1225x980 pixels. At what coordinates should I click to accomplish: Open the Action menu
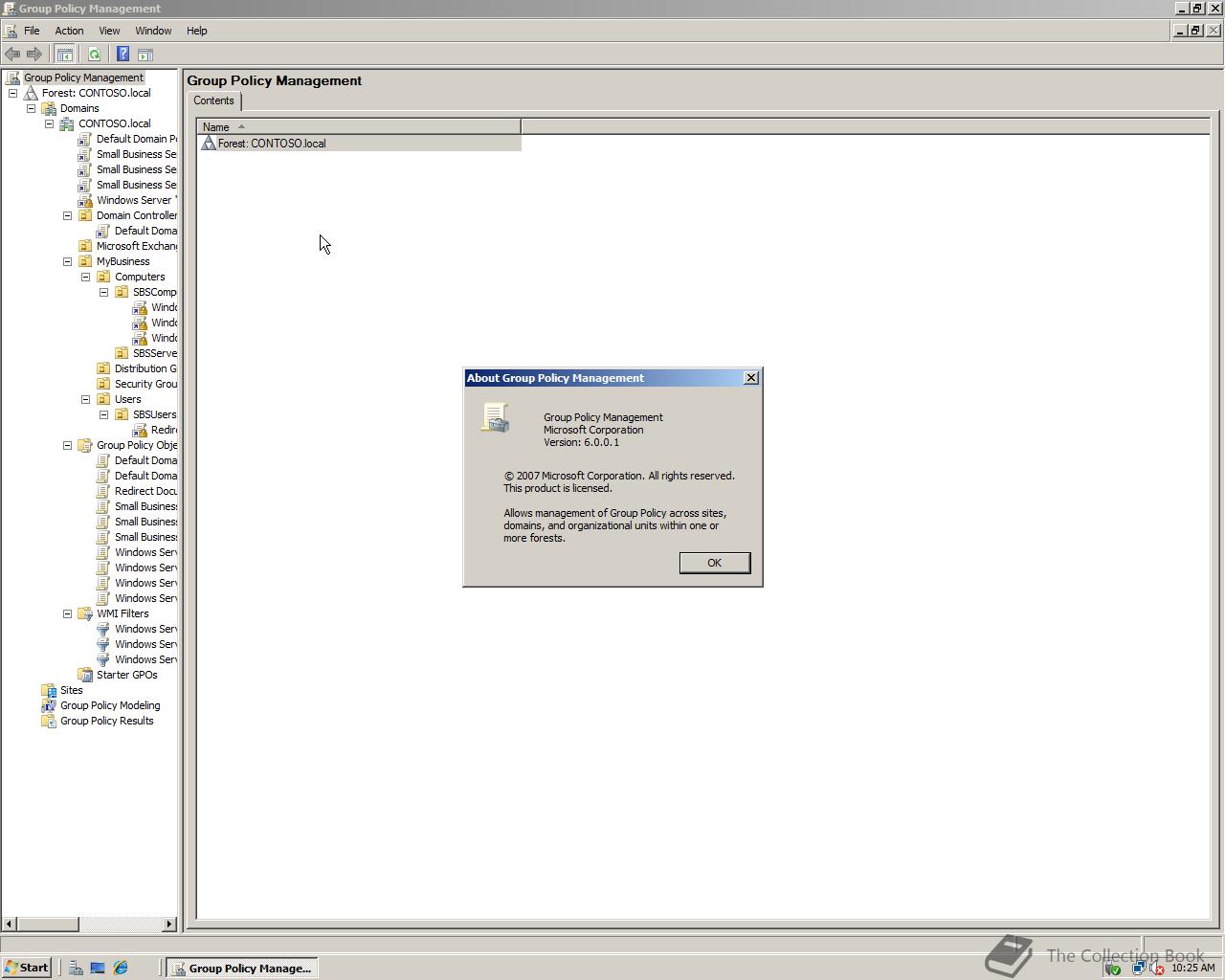click(69, 31)
